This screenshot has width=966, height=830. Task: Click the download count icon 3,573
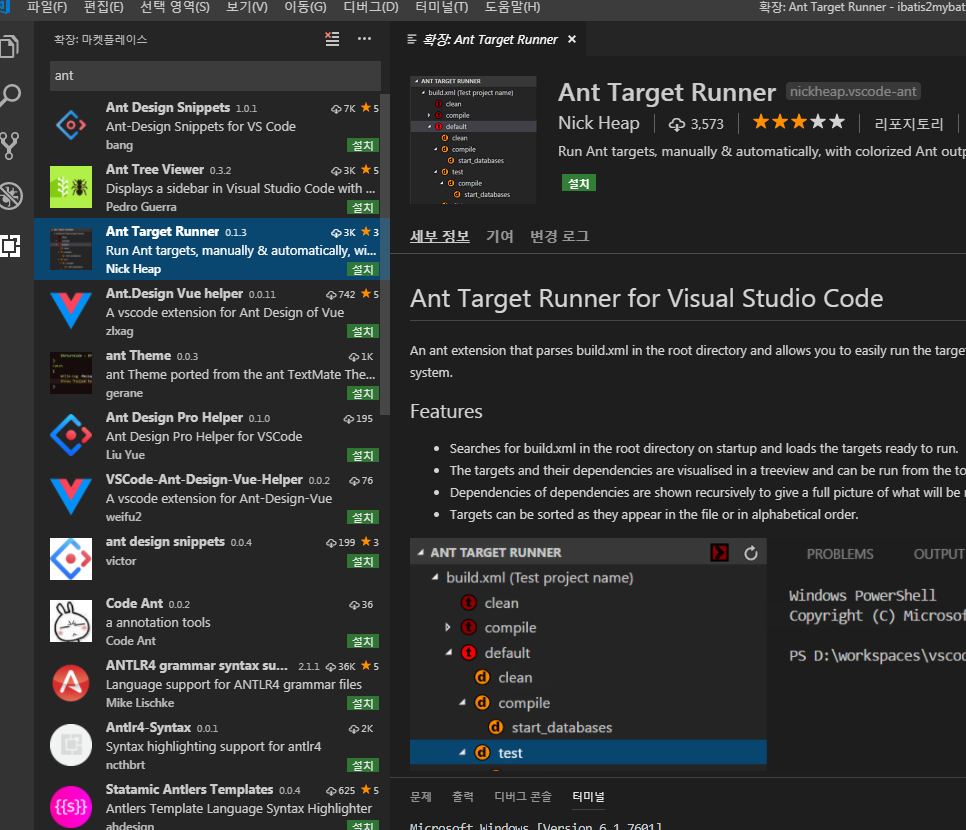tap(677, 124)
